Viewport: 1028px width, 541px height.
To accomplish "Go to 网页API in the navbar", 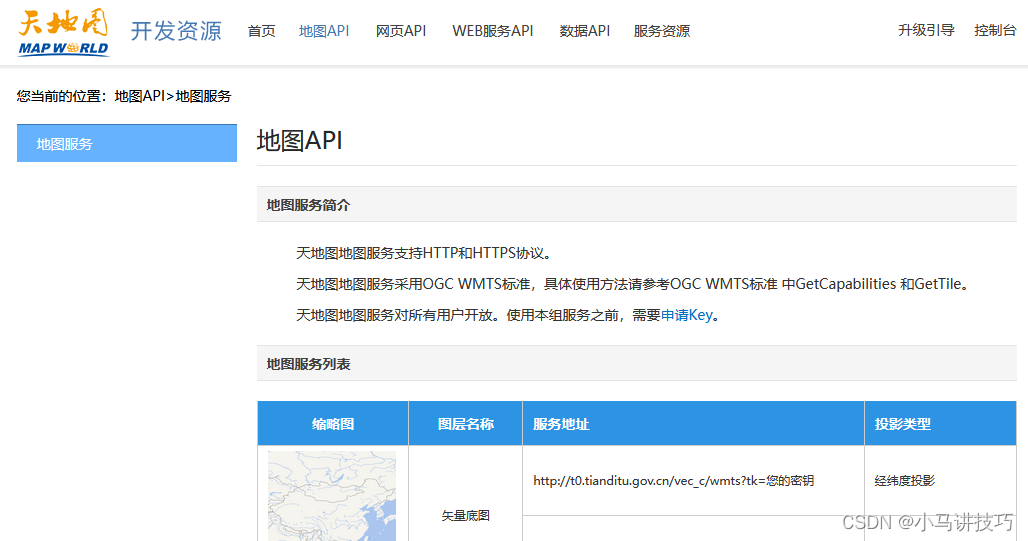I will tap(401, 31).
